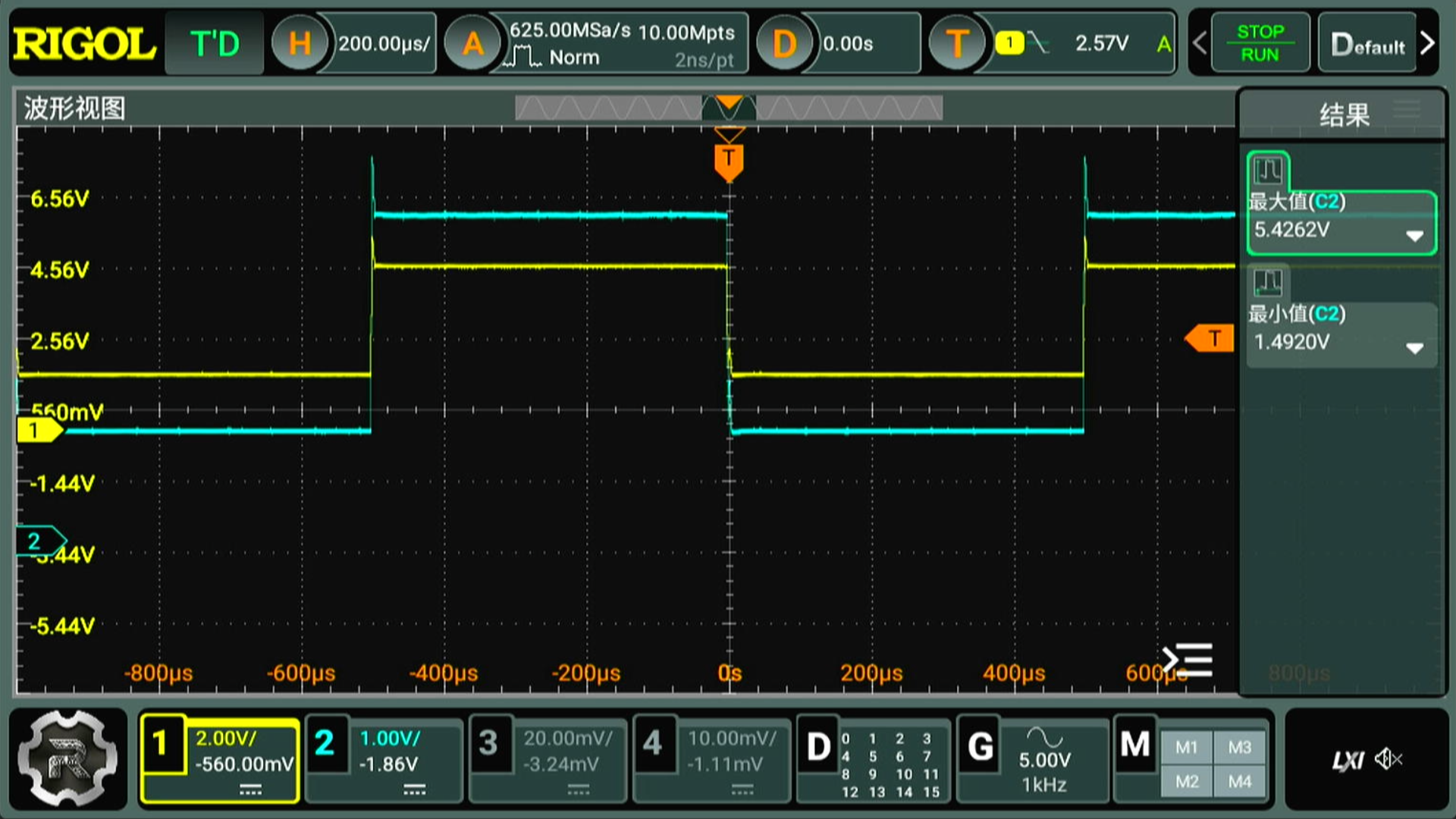
Task: Click the LXI network icon
Action: click(1348, 760)
